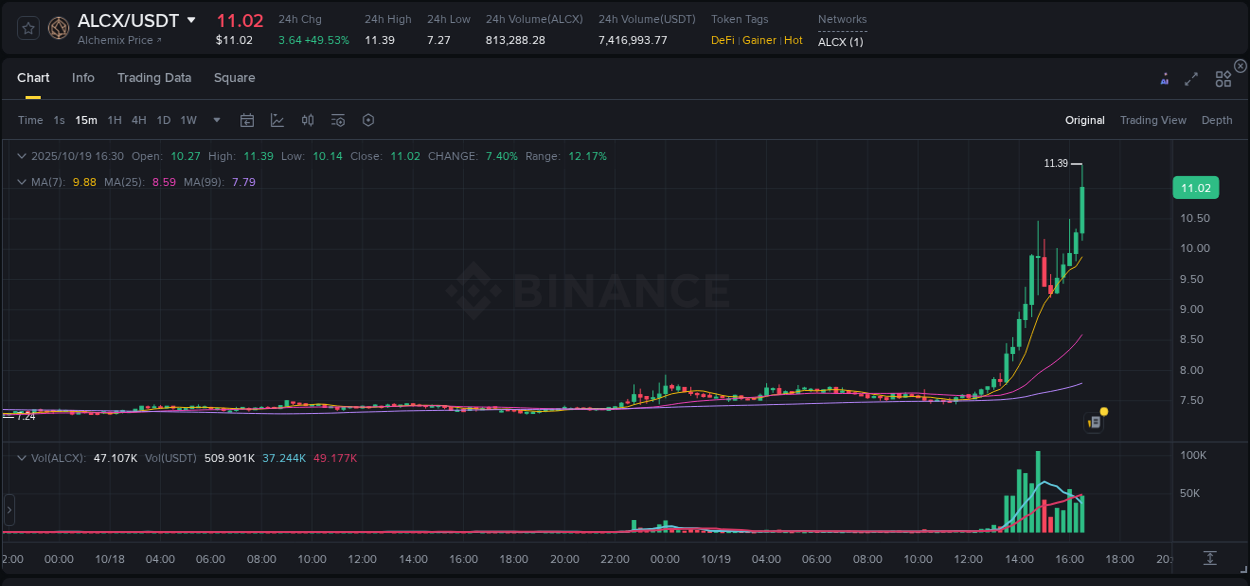
Task: Open the chart settings hexagon icon
Action: 368,119
